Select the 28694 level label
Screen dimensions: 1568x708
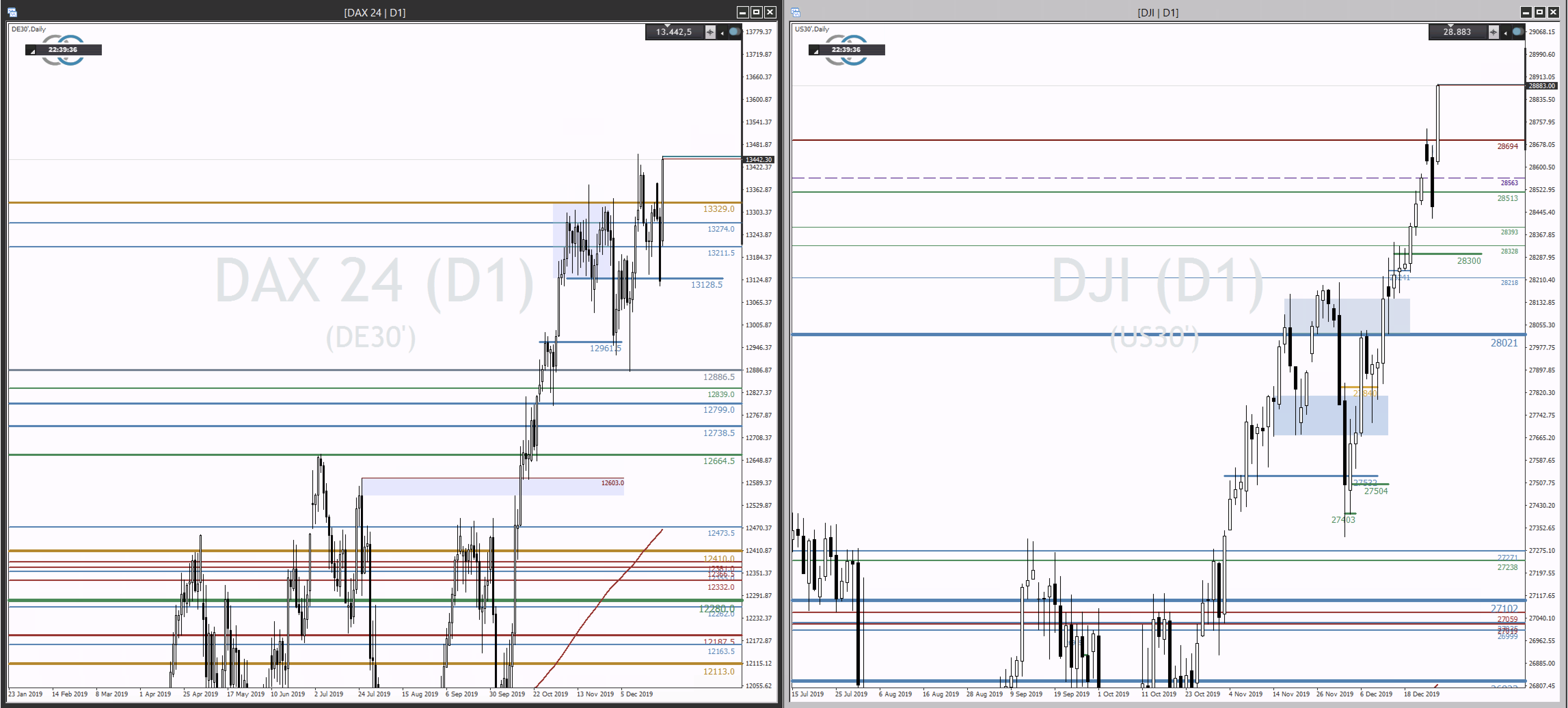click(x=1508, y=146)
